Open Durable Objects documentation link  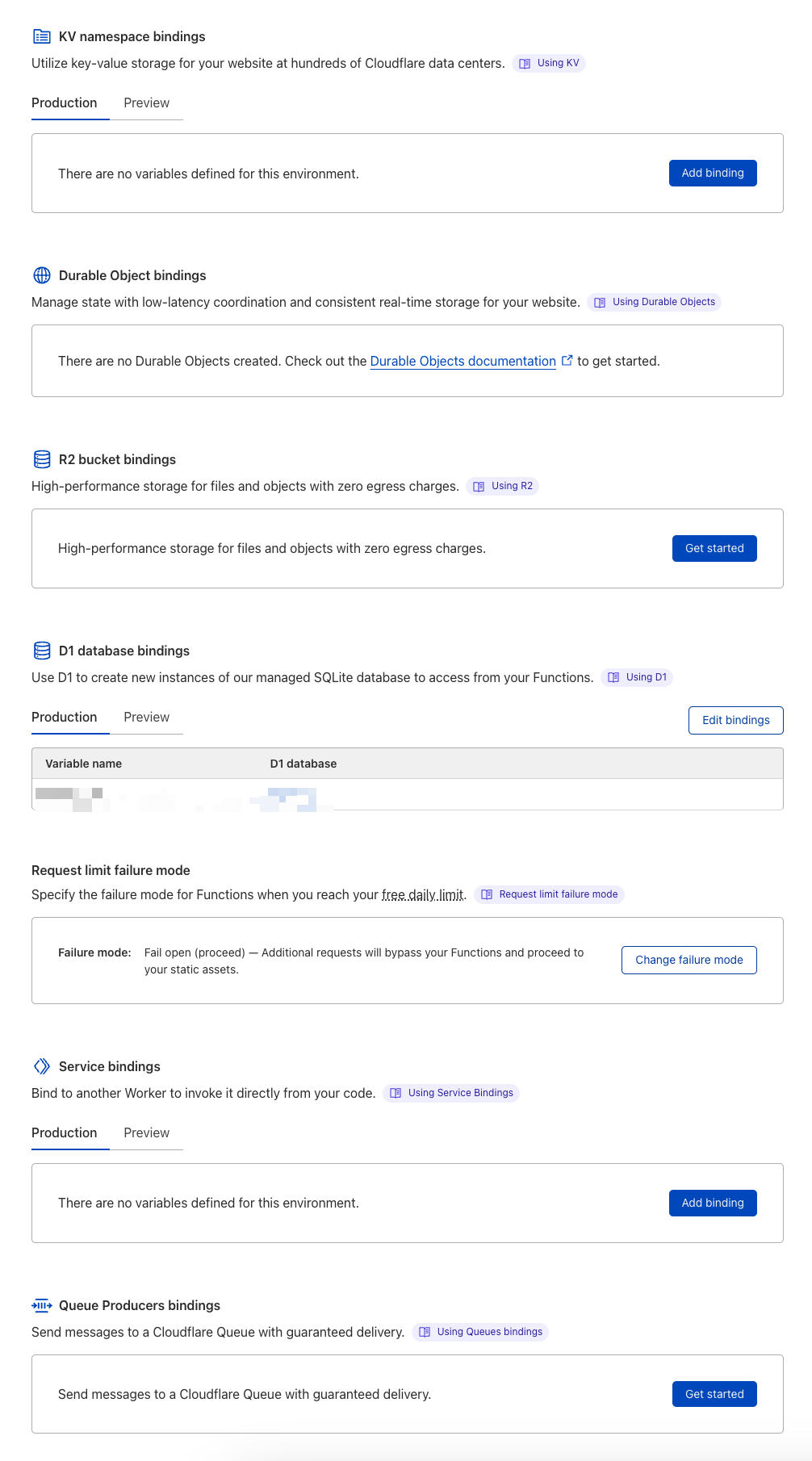coord(463,361)
